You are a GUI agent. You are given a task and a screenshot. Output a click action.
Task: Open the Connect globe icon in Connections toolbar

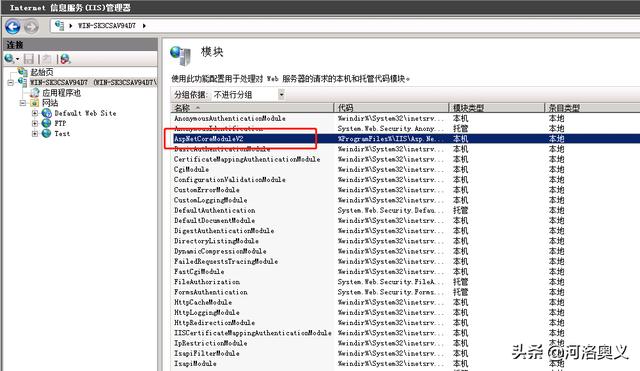(x=9, y=59)
